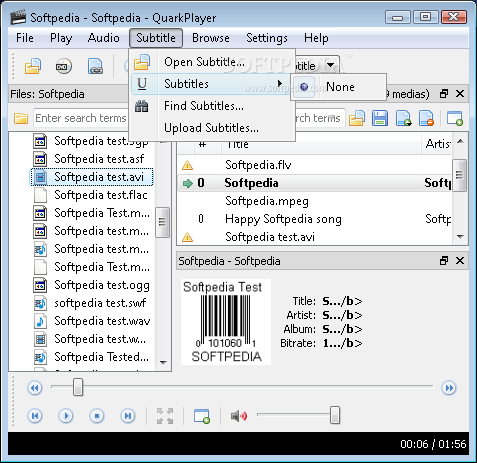Mute audio with speaker icon
Image resolution: width=477 pixels, height=463 pixels.
pos(239,416)
